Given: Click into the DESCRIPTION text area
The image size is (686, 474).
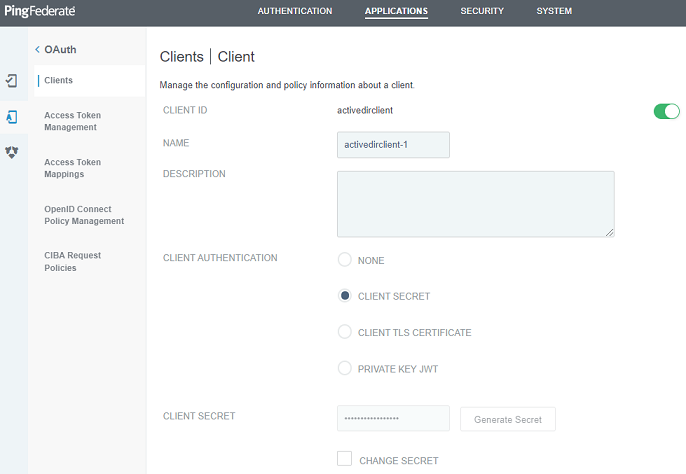Looking at the screenshot, I should click(x=476, y=204).
